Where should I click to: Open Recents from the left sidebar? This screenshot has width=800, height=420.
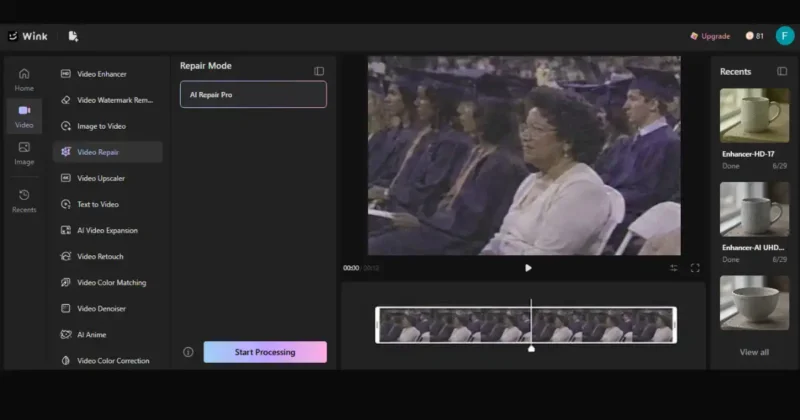24,201
